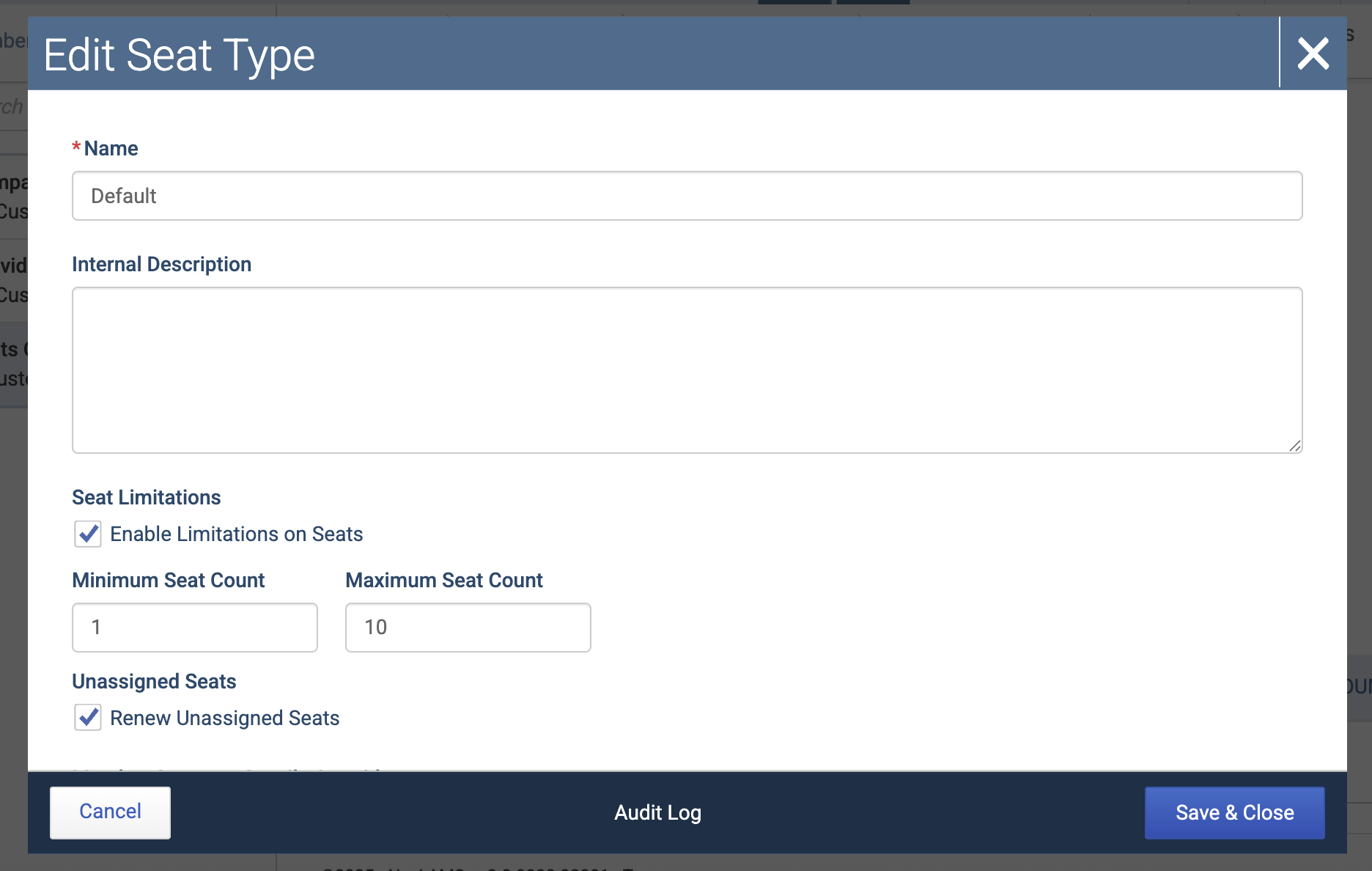Focus the Internal Description text area
Screen dimensions: 1372x871
point(687,370)
